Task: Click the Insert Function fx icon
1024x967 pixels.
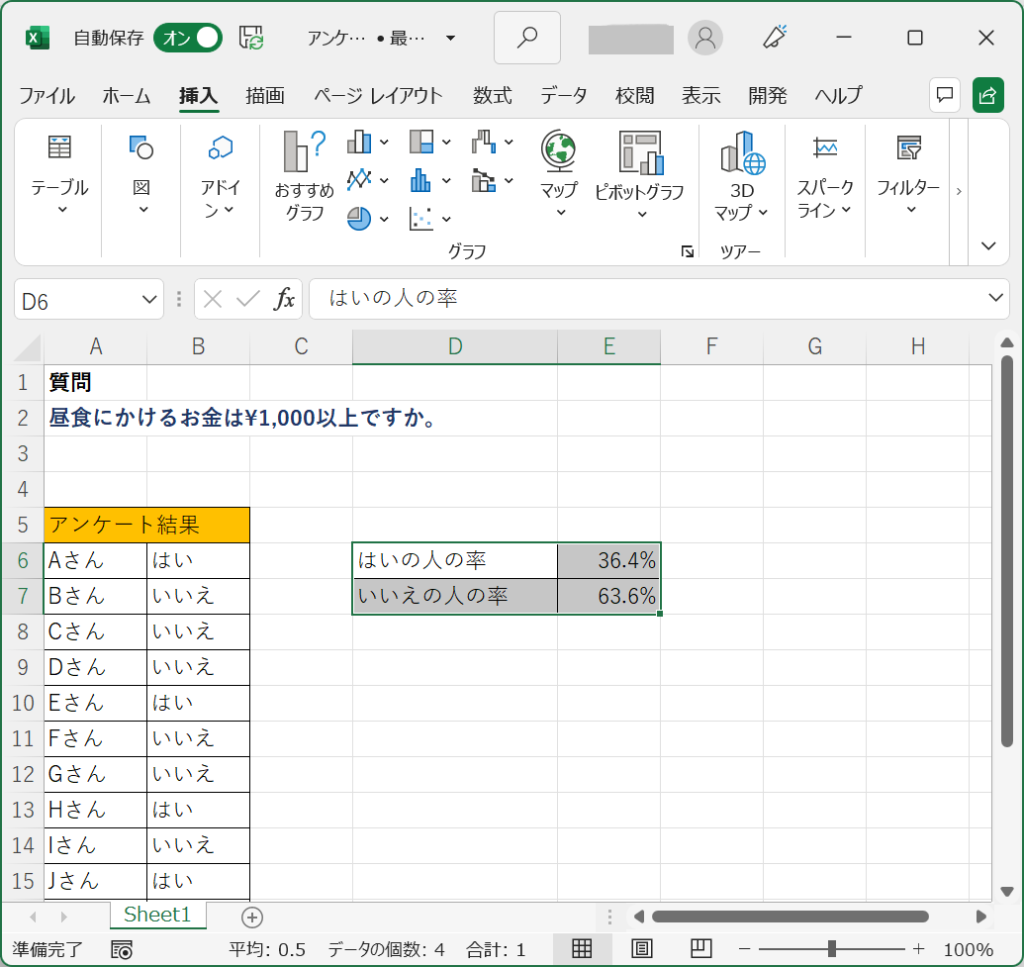Action: (284, 300)
